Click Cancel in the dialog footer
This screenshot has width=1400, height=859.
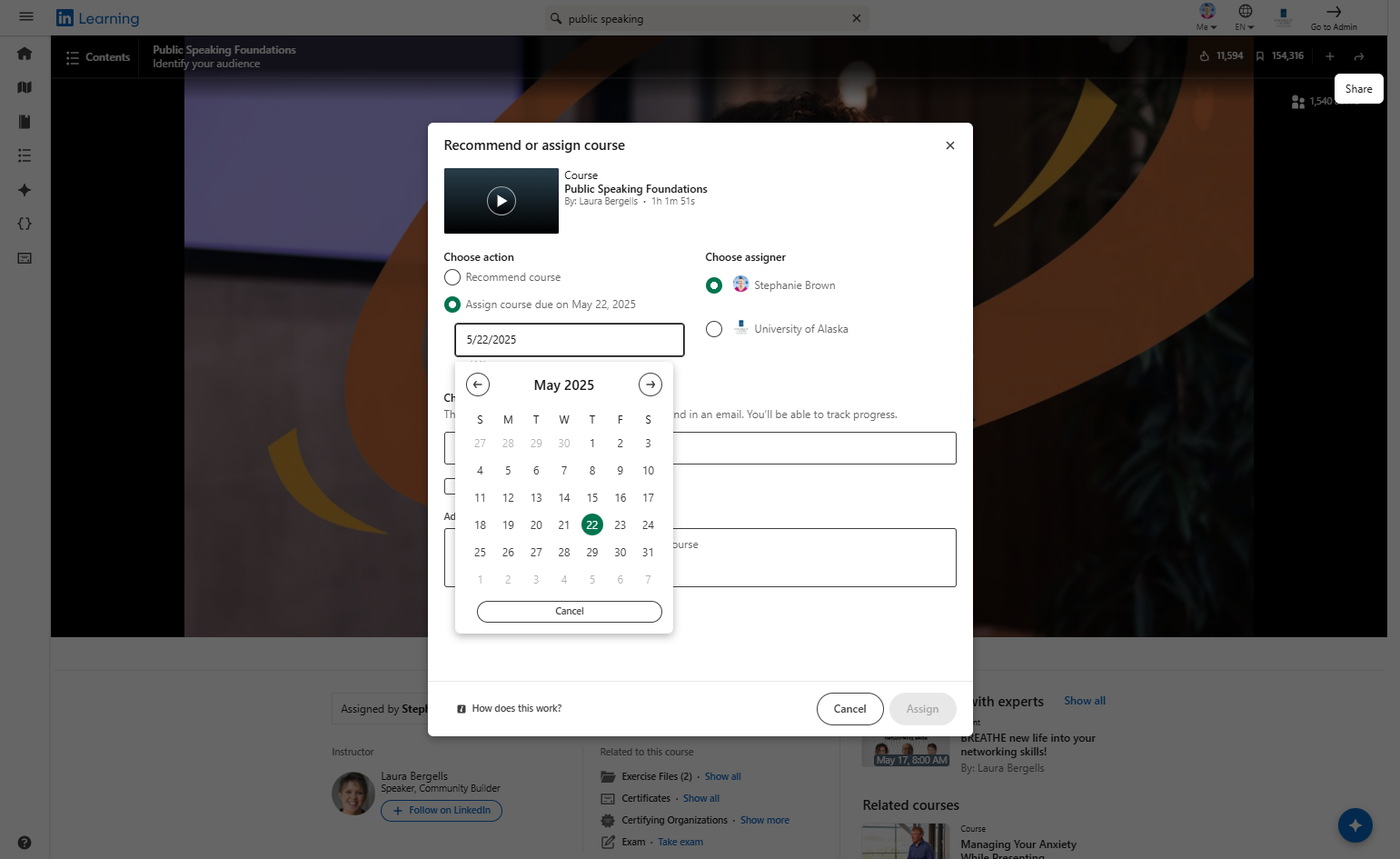[849, 709]
